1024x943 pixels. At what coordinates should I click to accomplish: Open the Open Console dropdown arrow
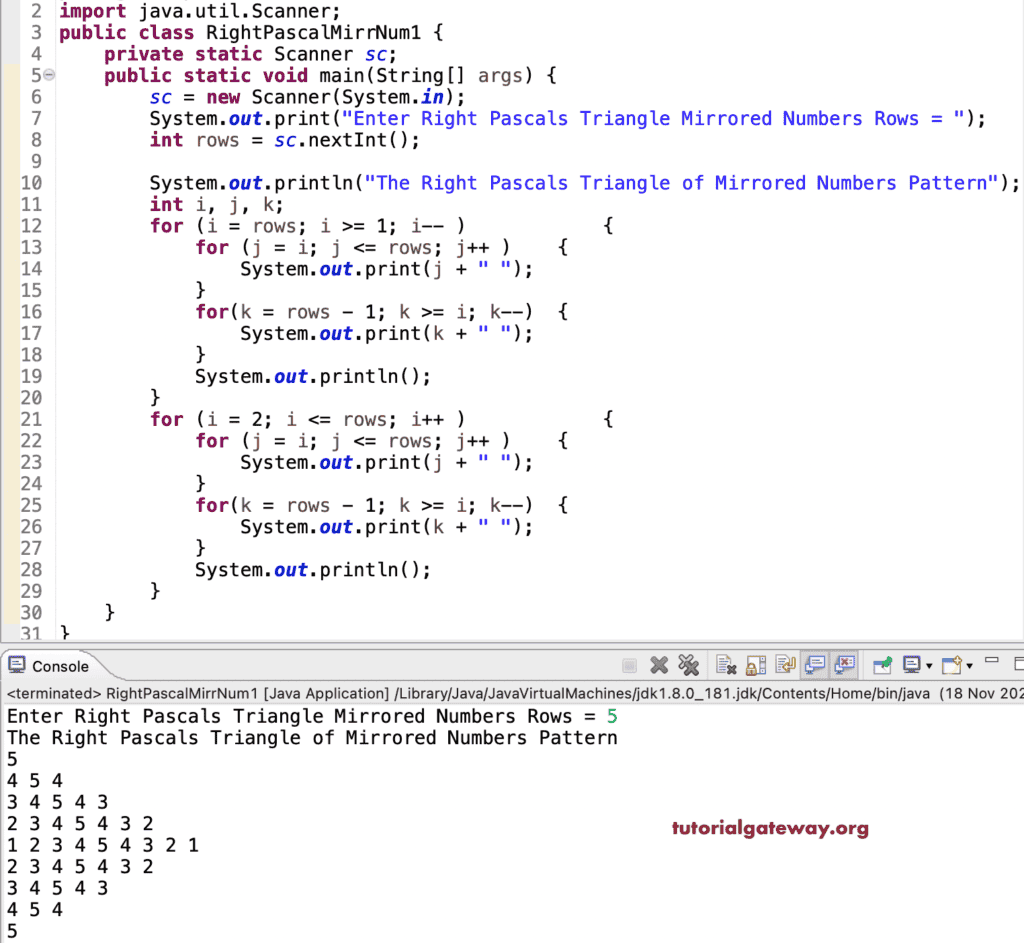pyautogui.click(x=970, y=665)
